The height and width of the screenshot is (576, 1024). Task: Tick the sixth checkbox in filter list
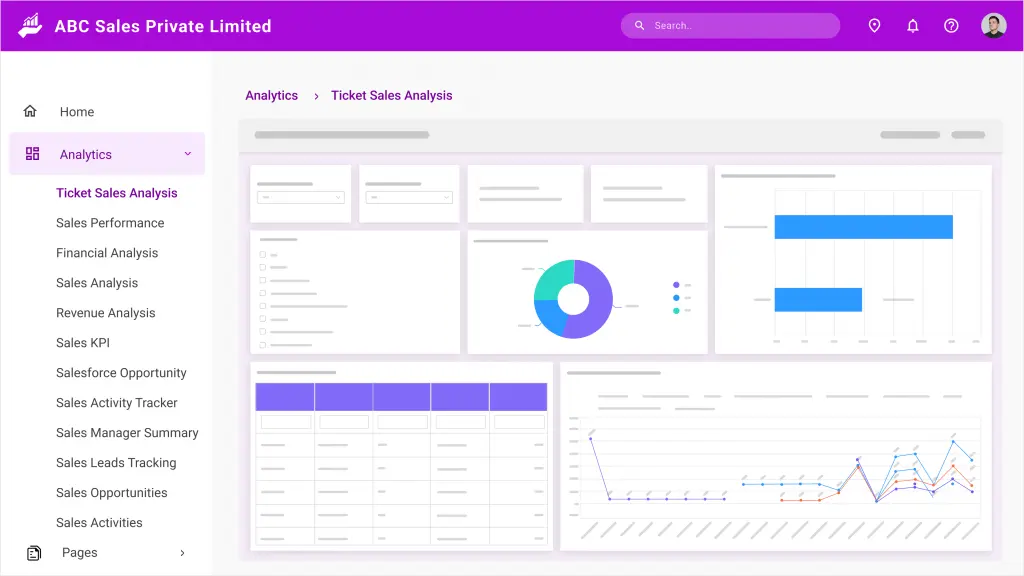tap(263, 319)
